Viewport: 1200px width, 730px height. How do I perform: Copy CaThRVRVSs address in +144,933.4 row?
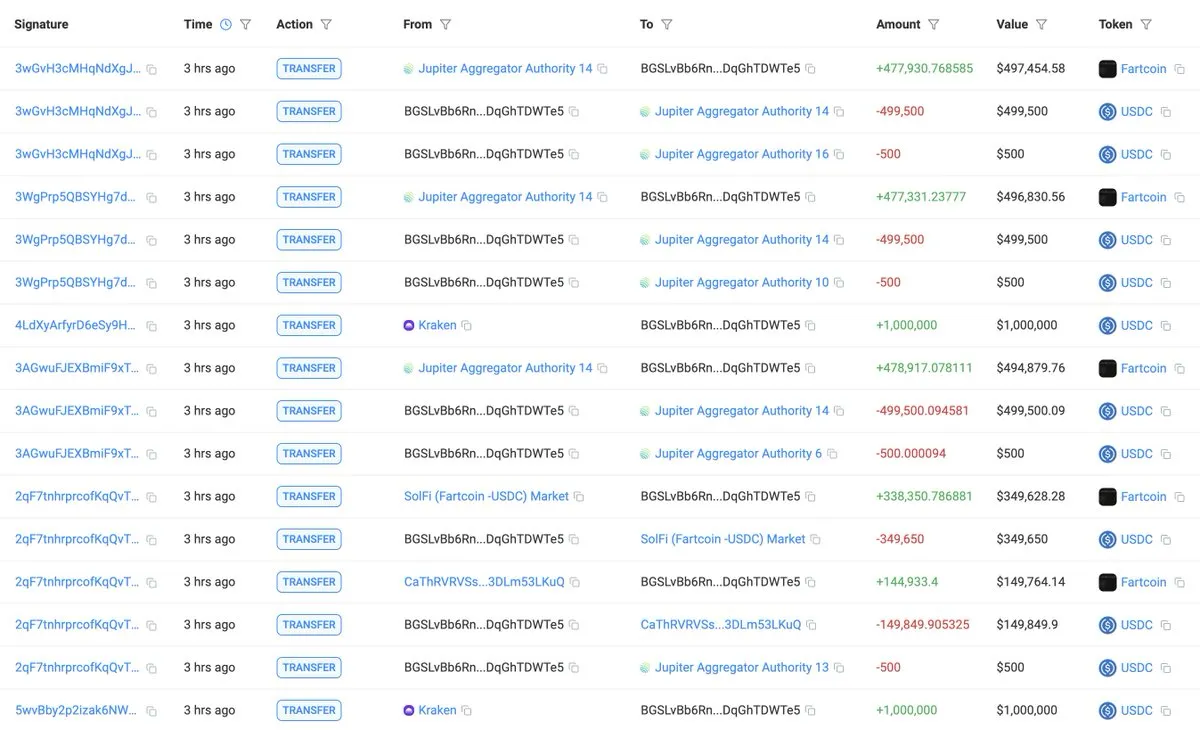(x=575, y=582)
